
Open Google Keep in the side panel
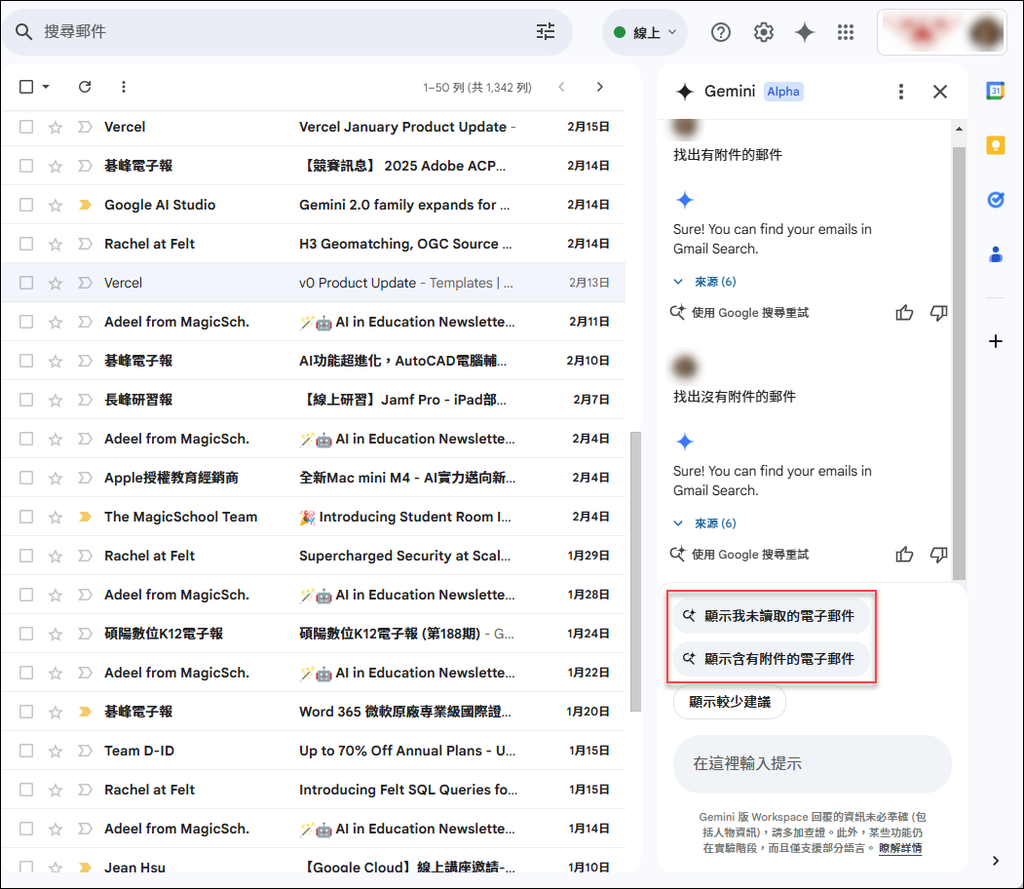(x=995, y=145)
